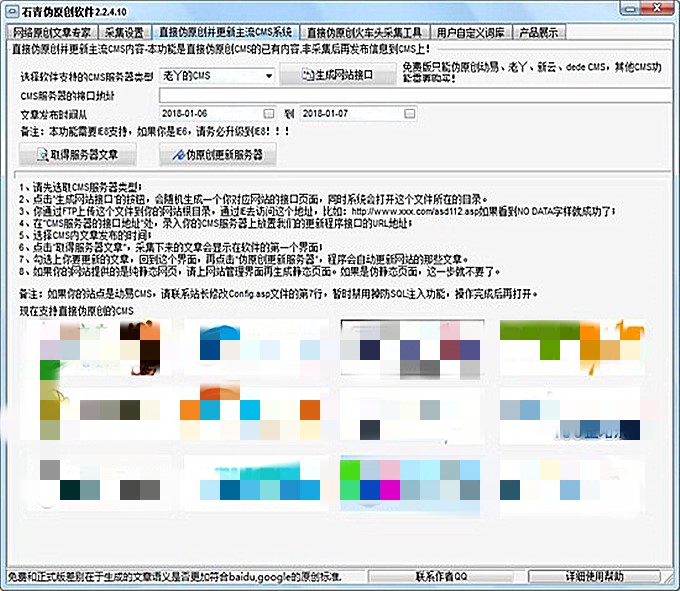Image resolution: width=680 pixels, height=591 pixels.
Task: Open the 网络原创文章专家 tab
Action: click(x=52, y=33)
